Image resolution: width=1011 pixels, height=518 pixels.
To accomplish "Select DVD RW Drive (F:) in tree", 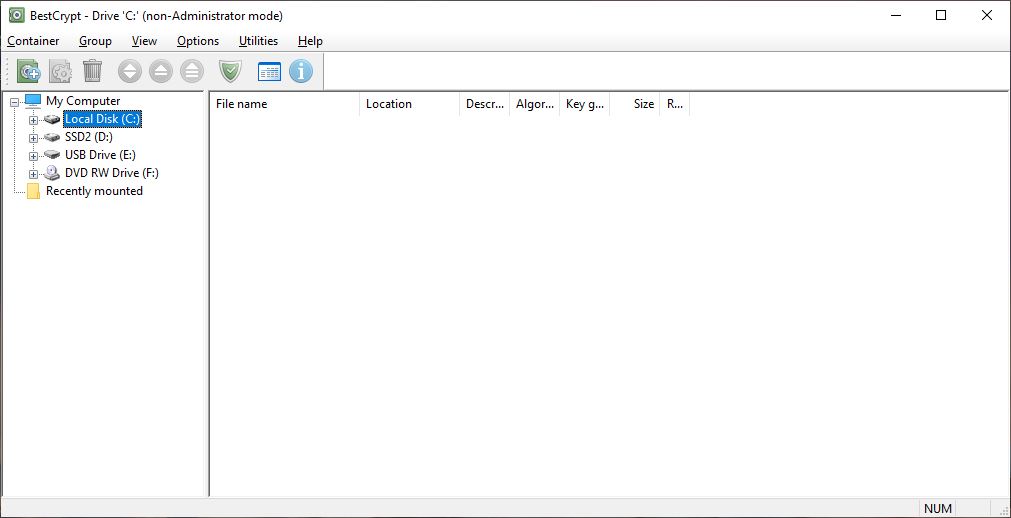I will tap(111, 173).
